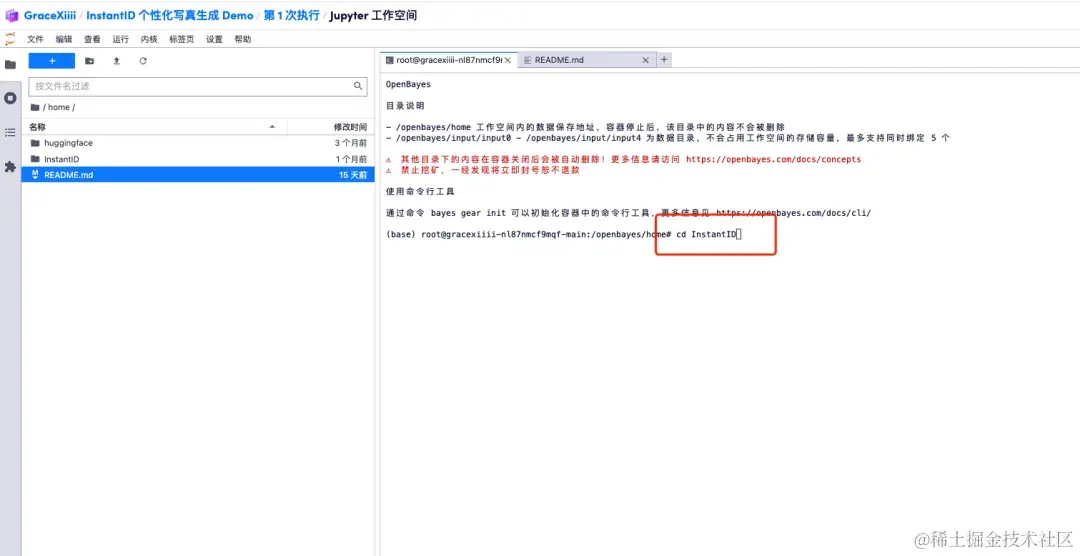Click the OpenBayes heading text in terminal

click(x=408, y=85)
